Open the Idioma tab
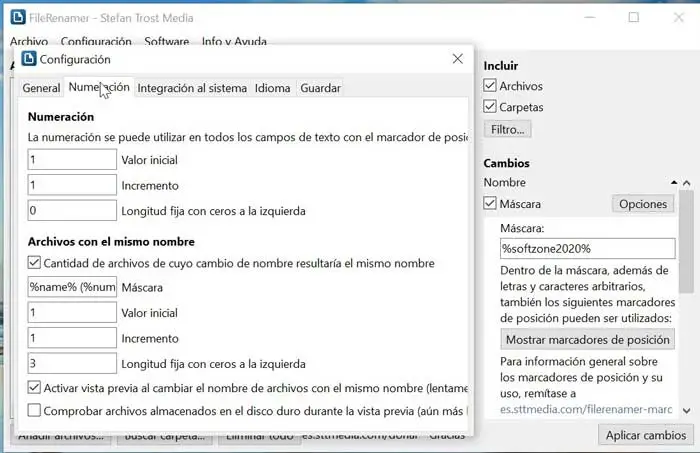Screen dimensions: 700x453 coord(272,88)
